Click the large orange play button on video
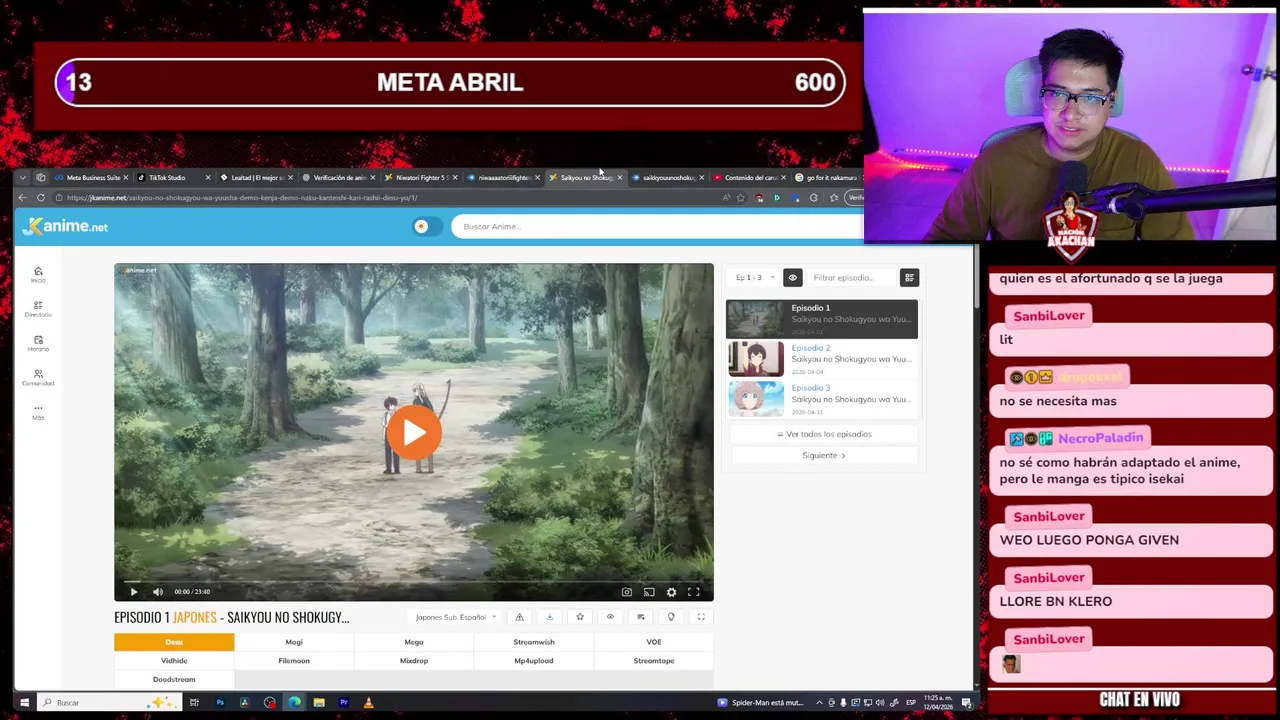Viewport: 1280px width, 720px height. click(x=414, y=432)
